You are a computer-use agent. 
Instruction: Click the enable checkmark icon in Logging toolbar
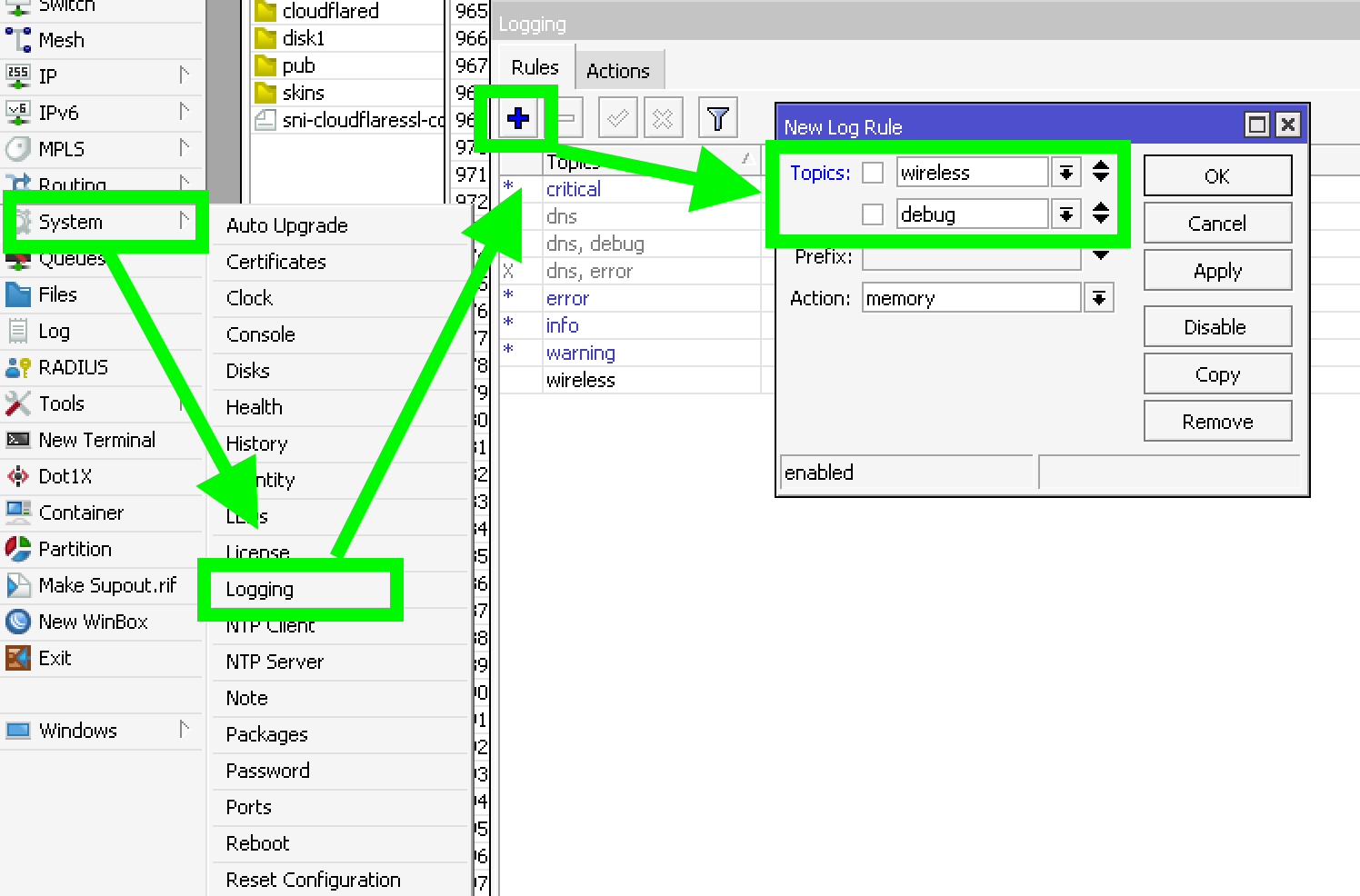[x=617, y=117]
